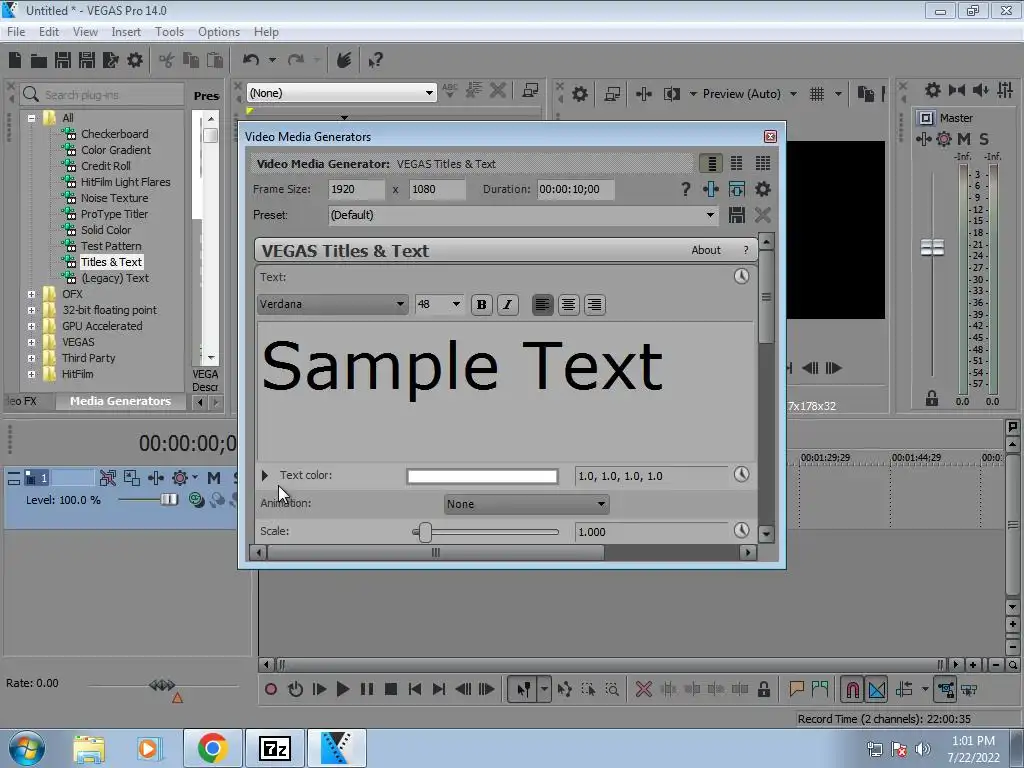This screenshot has height=768, width=1024.
Task: Select the Checkerboard generator
Action: click(x=114, y=134)
